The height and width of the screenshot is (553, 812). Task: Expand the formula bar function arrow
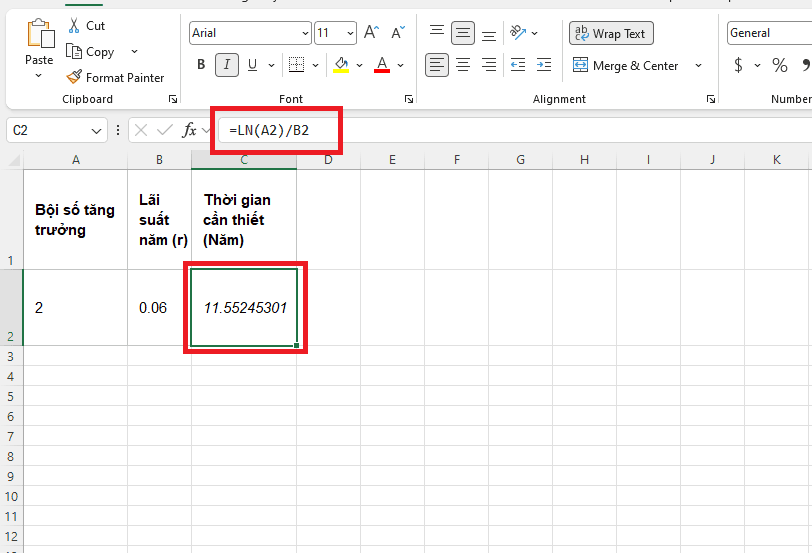(206, 130)
